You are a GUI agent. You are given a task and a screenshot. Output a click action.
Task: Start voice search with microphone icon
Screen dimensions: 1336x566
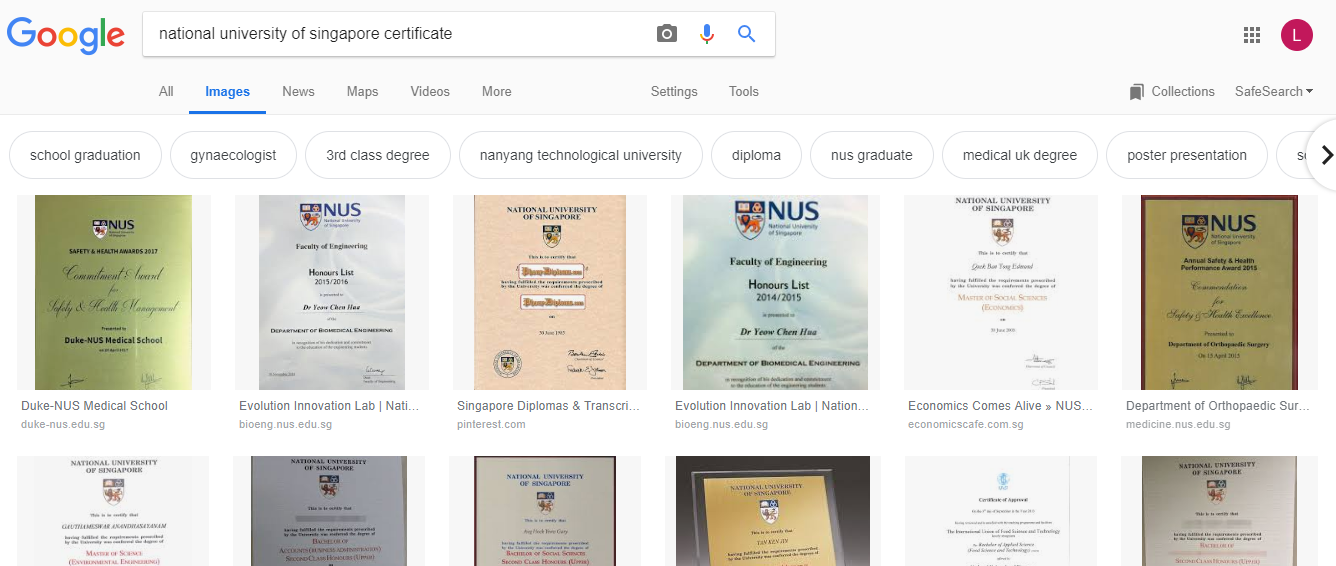click(707, 34)
